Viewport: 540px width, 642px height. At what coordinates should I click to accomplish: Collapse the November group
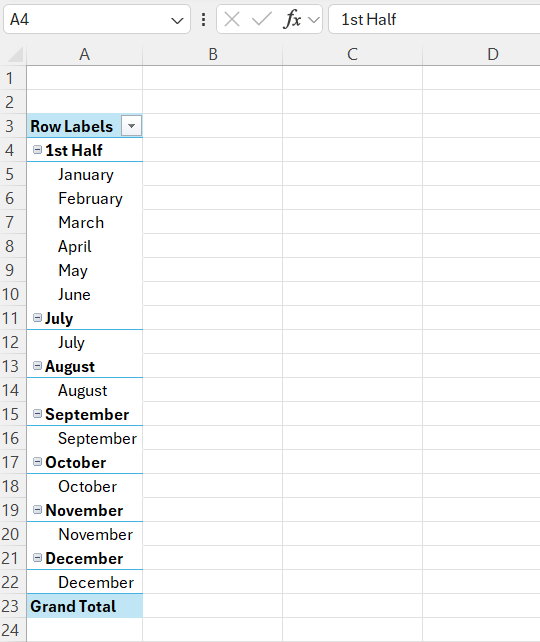[37, 510]
